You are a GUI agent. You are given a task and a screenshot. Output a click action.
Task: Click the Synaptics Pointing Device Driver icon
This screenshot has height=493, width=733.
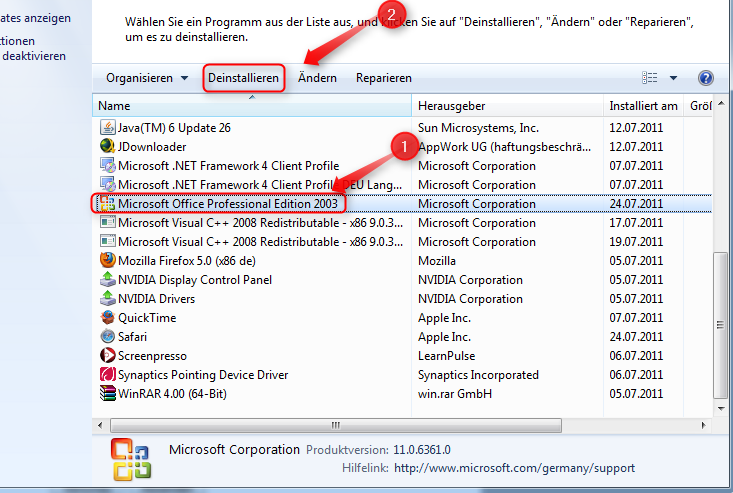tap(108, 375)
